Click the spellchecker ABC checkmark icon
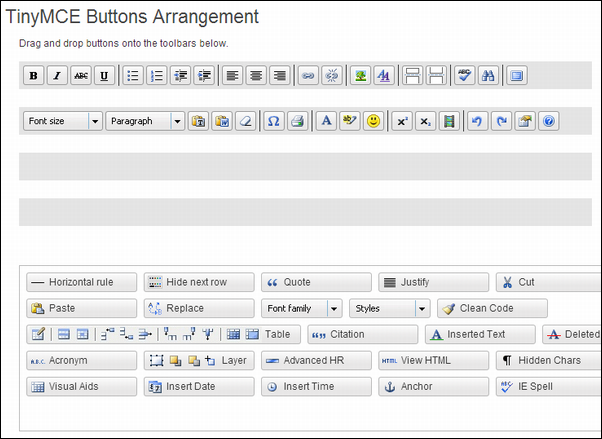The height and width of the screenshot is (439, 602). [x=465, y=75]
